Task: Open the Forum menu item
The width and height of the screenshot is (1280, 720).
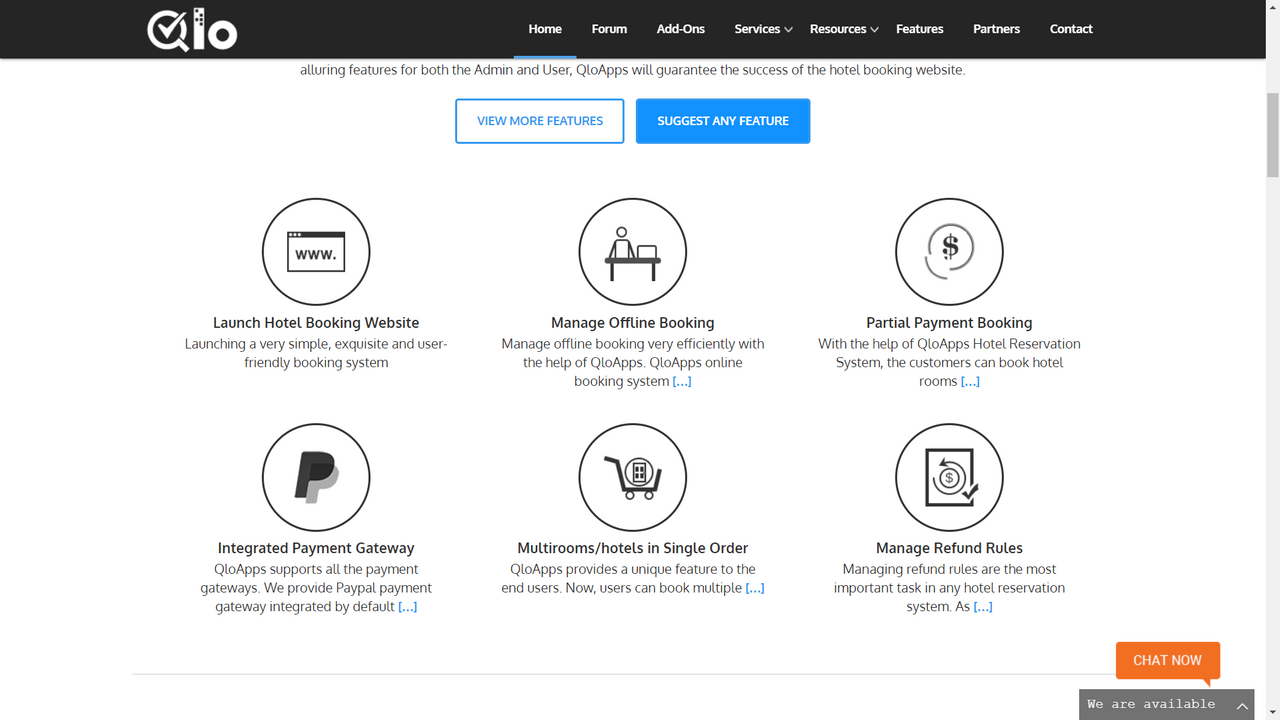Action: click(609, 29)
